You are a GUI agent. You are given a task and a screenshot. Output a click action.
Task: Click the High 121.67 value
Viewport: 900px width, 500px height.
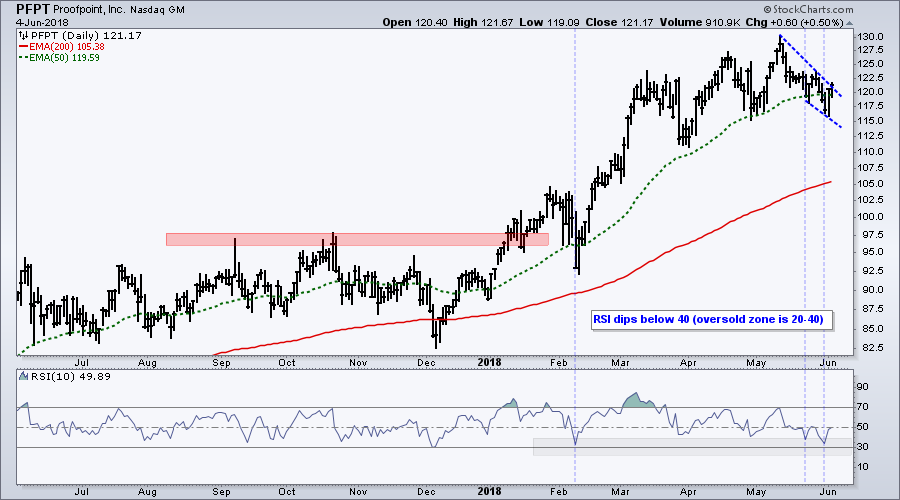click(x=484, y=22)
